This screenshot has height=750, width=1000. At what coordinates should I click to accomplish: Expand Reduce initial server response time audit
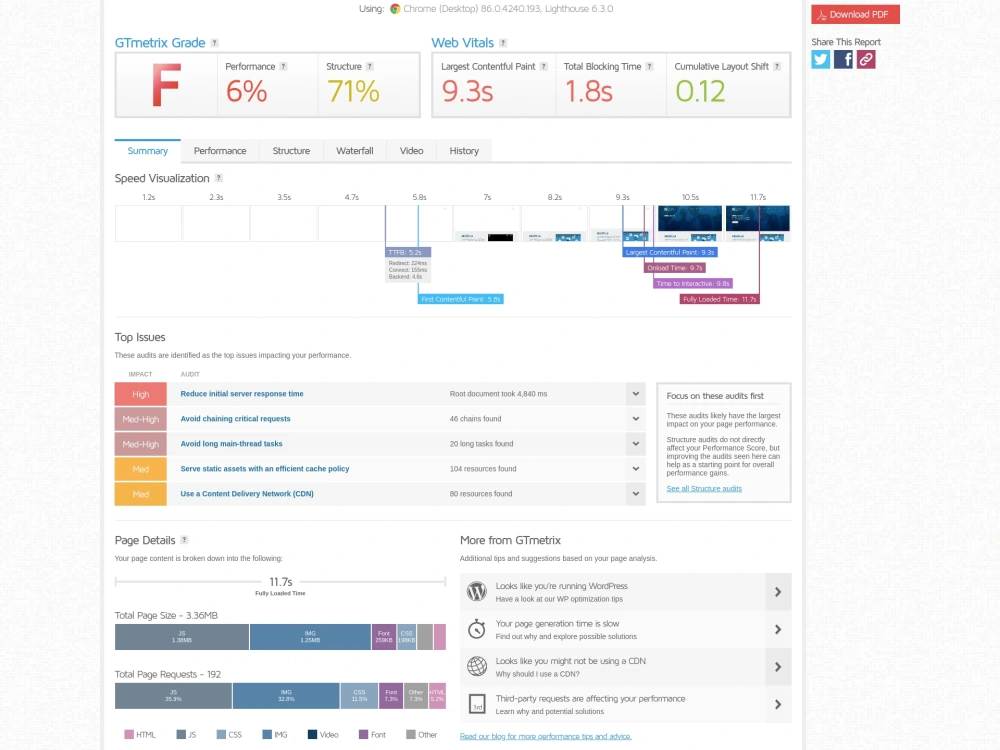coord(635,394)
